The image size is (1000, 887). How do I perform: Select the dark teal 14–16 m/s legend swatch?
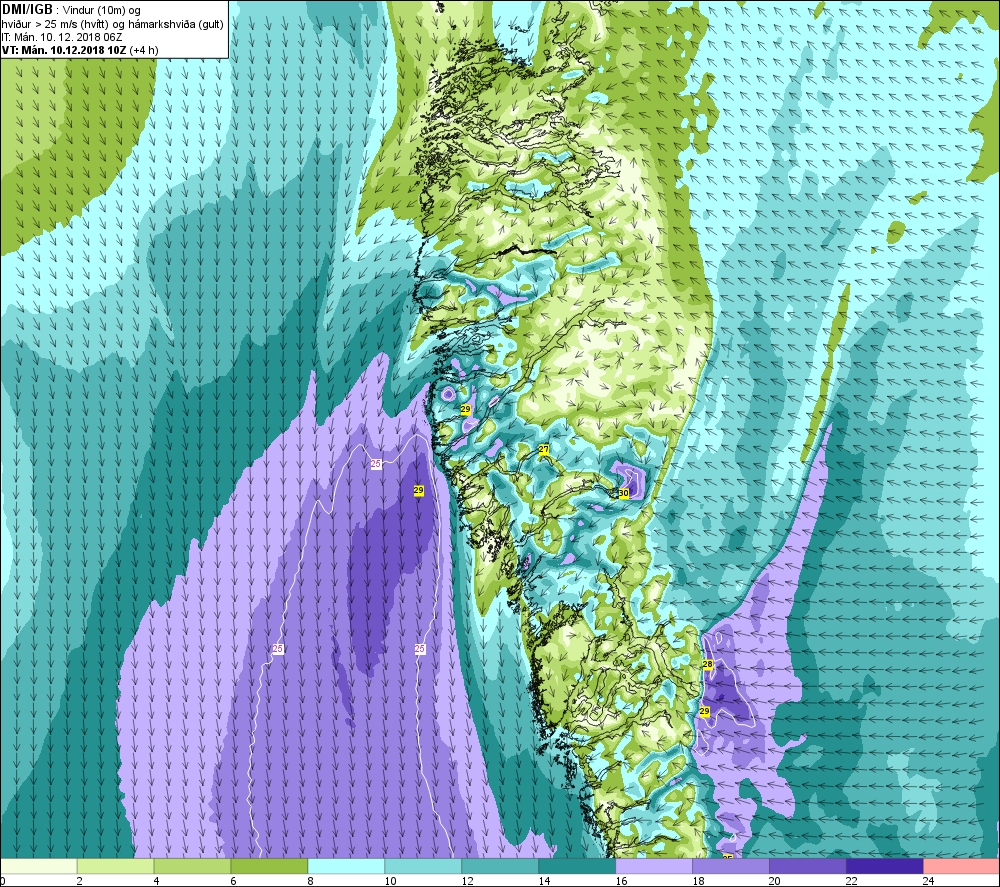577,866
